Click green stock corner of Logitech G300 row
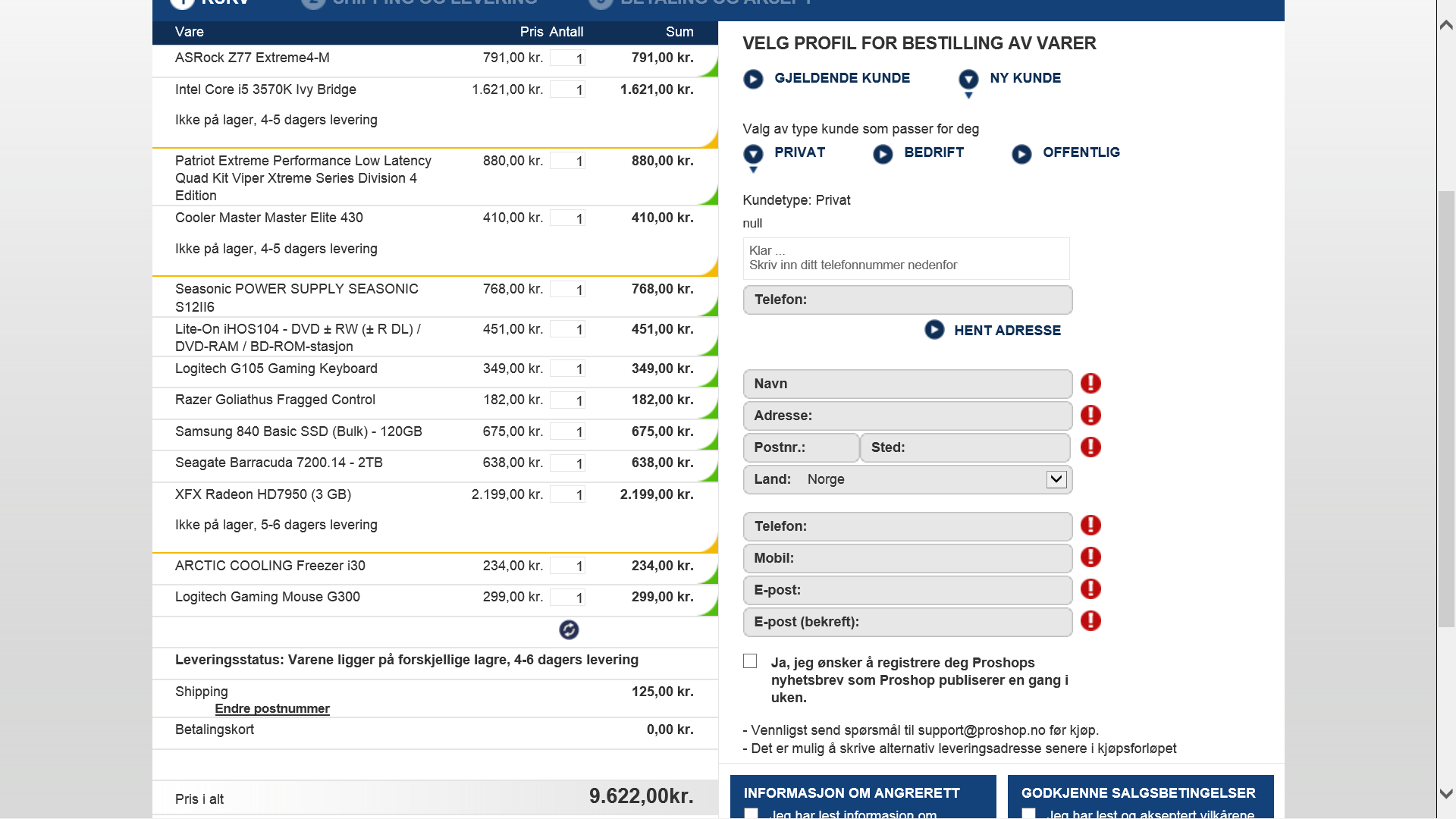 click(711, 608)
